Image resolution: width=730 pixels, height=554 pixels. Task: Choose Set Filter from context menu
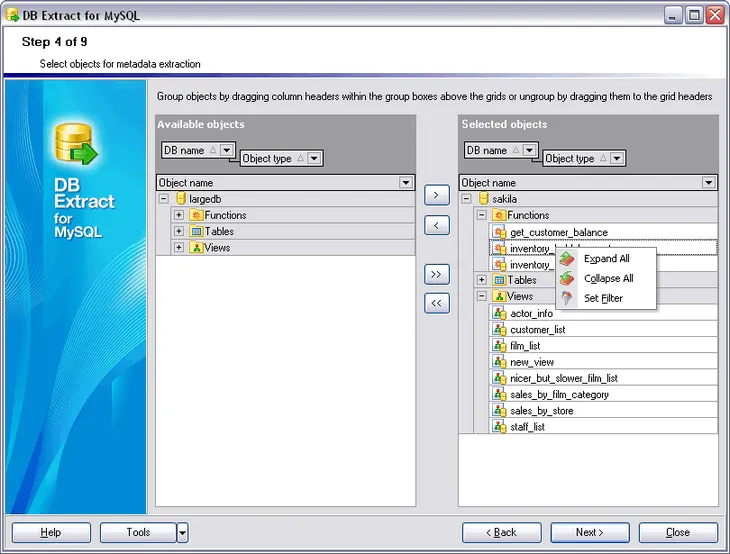pyautogui.click(x=606, y=298)
